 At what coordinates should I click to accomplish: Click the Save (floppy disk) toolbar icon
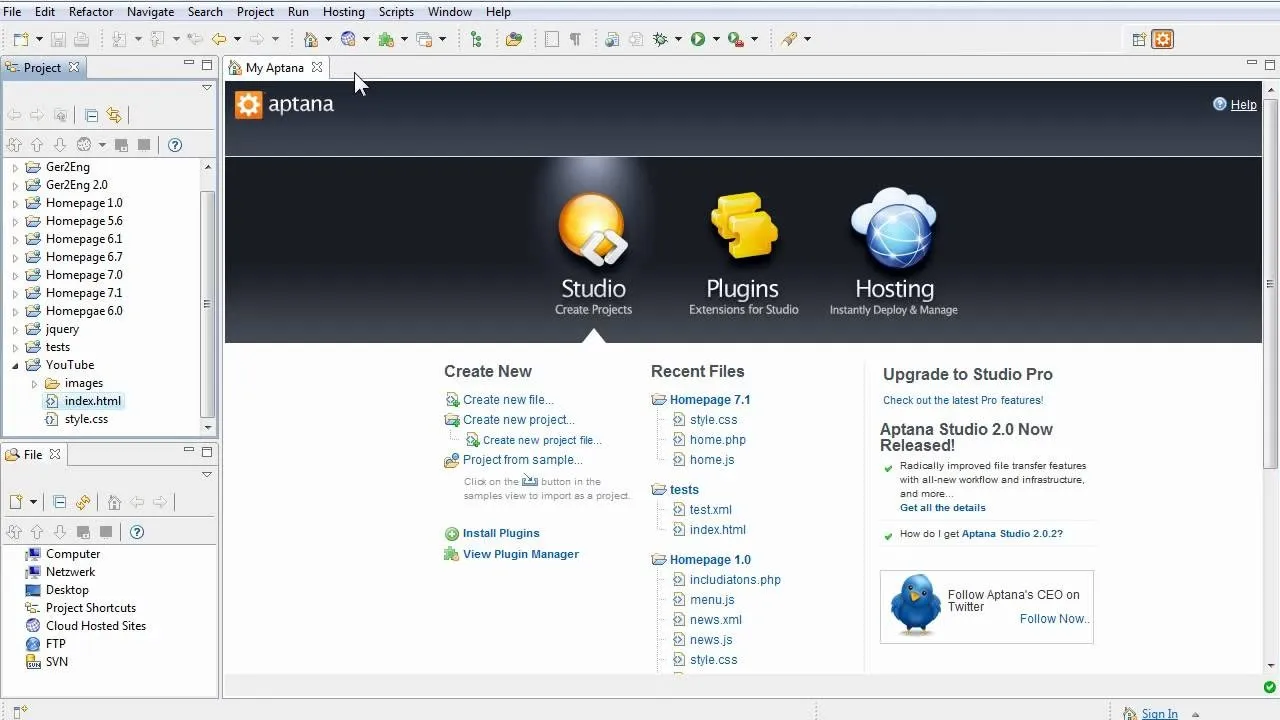(58, 39)
